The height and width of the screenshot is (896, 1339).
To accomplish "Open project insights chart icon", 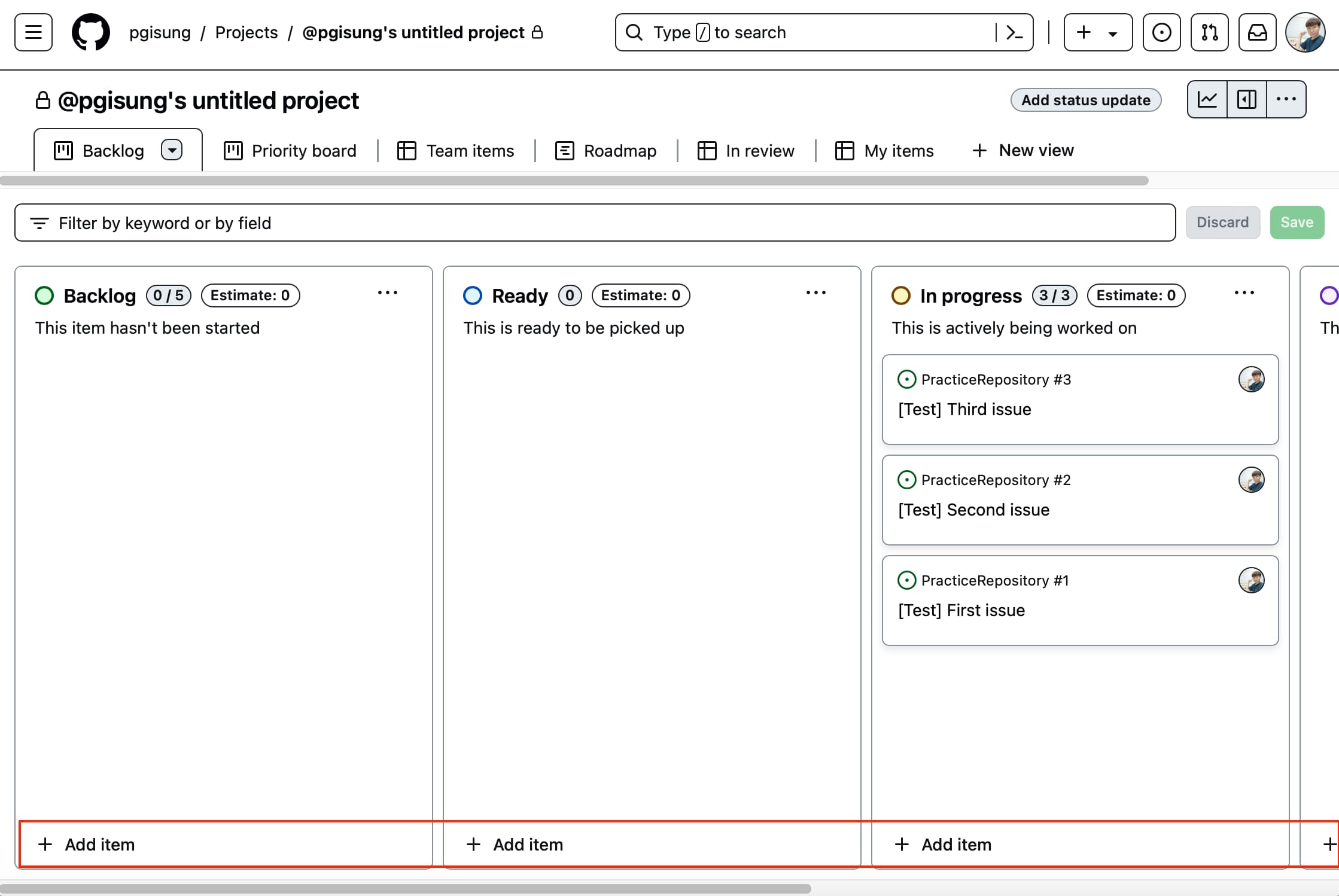I will tap(1207, 99).
